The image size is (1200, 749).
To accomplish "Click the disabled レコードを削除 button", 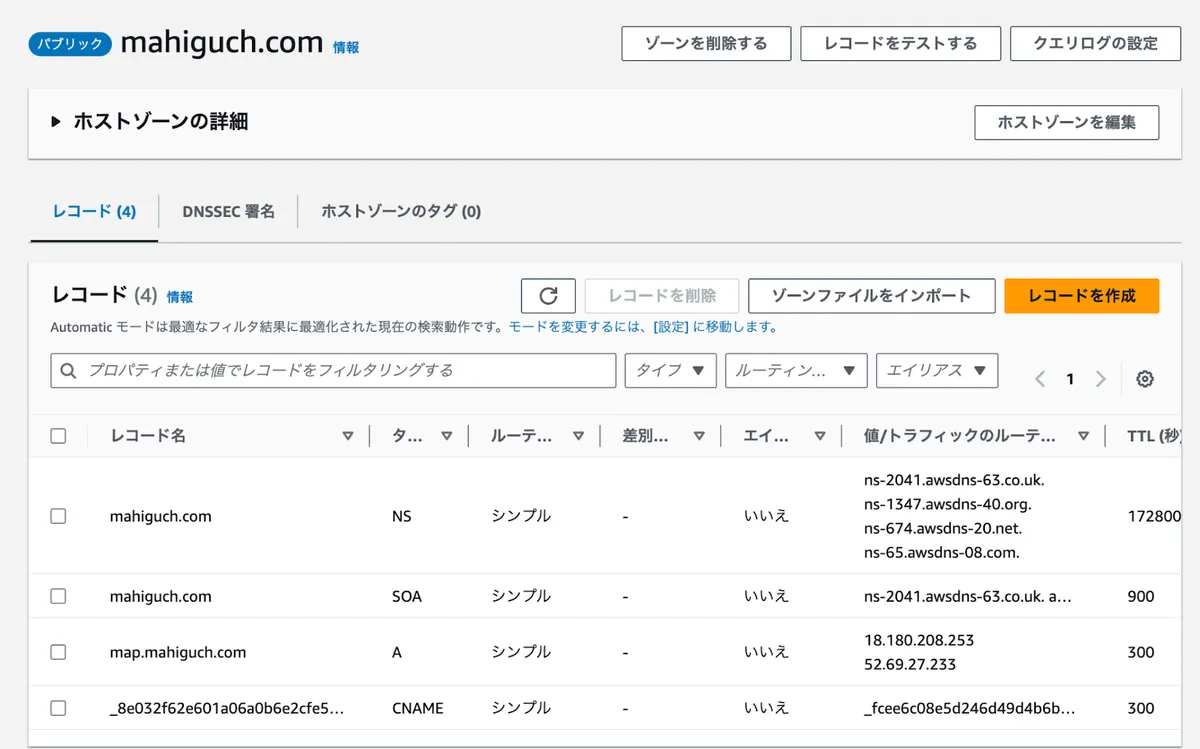I will click(x=662, y=296).
